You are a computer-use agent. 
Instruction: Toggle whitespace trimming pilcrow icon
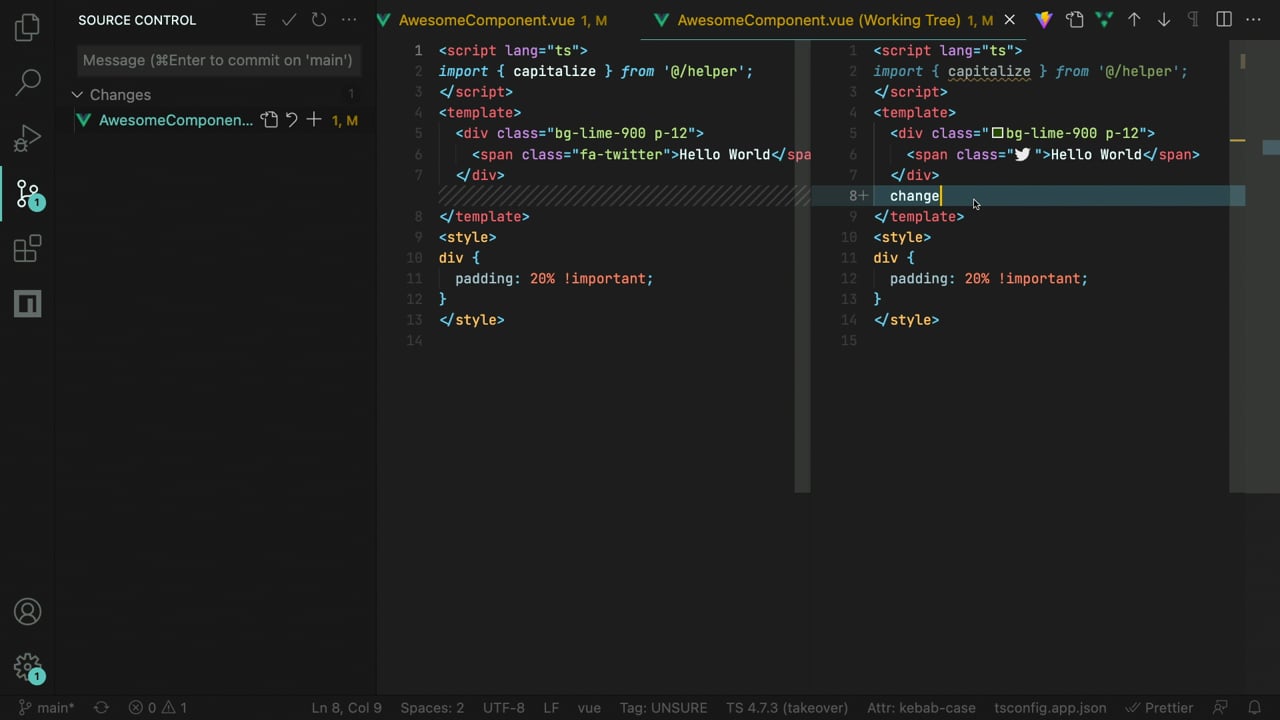coord(1193,20)
